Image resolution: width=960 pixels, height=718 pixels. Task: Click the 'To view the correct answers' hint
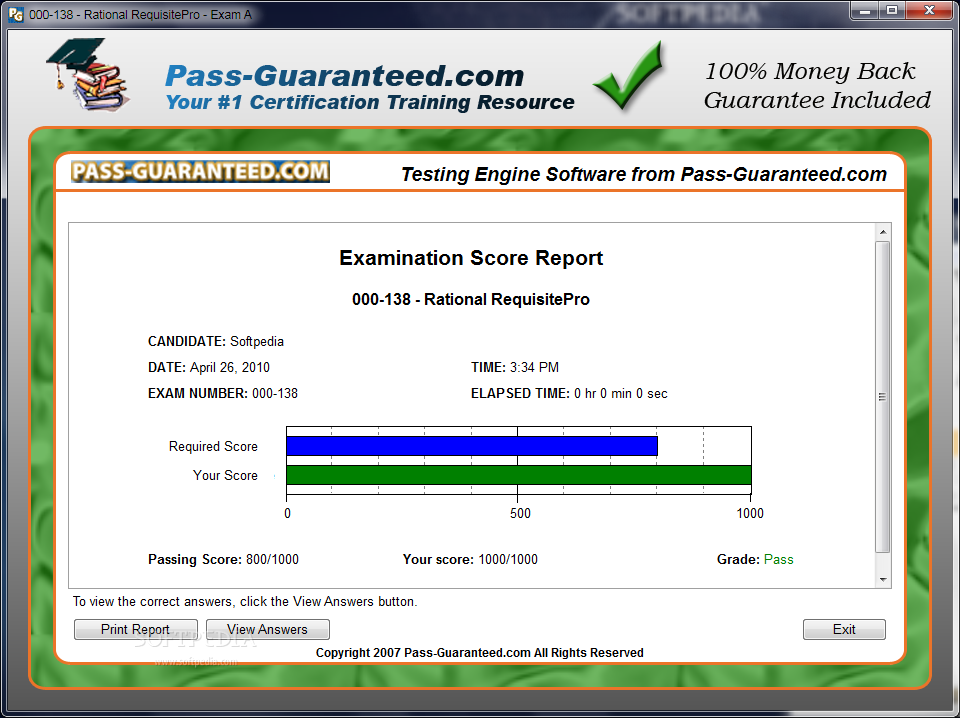pos(245,602)
